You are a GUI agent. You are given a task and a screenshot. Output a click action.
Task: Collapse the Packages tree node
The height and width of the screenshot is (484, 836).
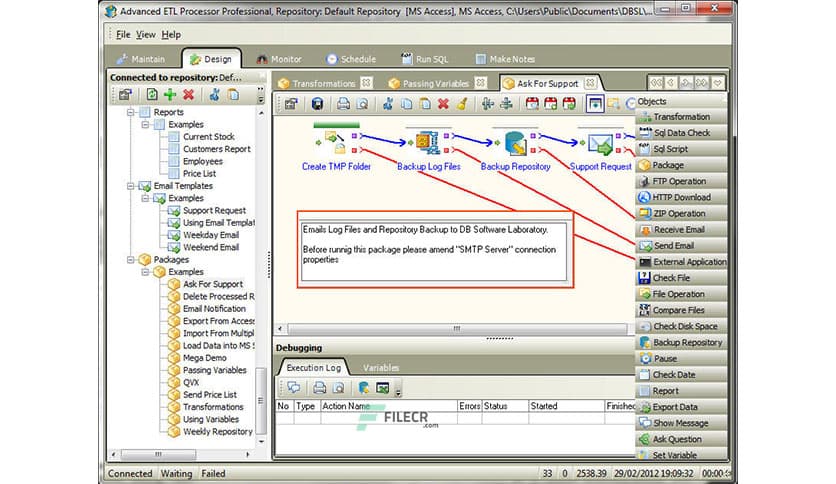click(x=131, y=260)
